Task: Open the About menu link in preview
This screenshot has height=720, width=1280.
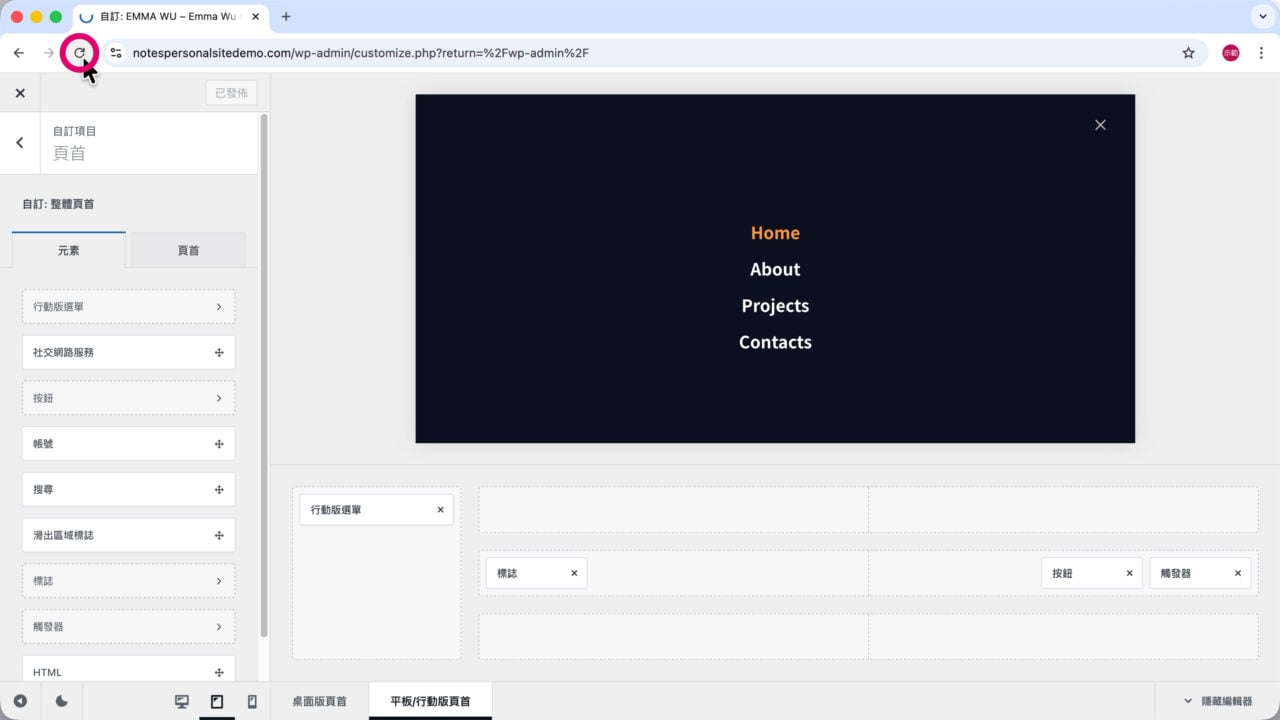Action: [775, 269]
